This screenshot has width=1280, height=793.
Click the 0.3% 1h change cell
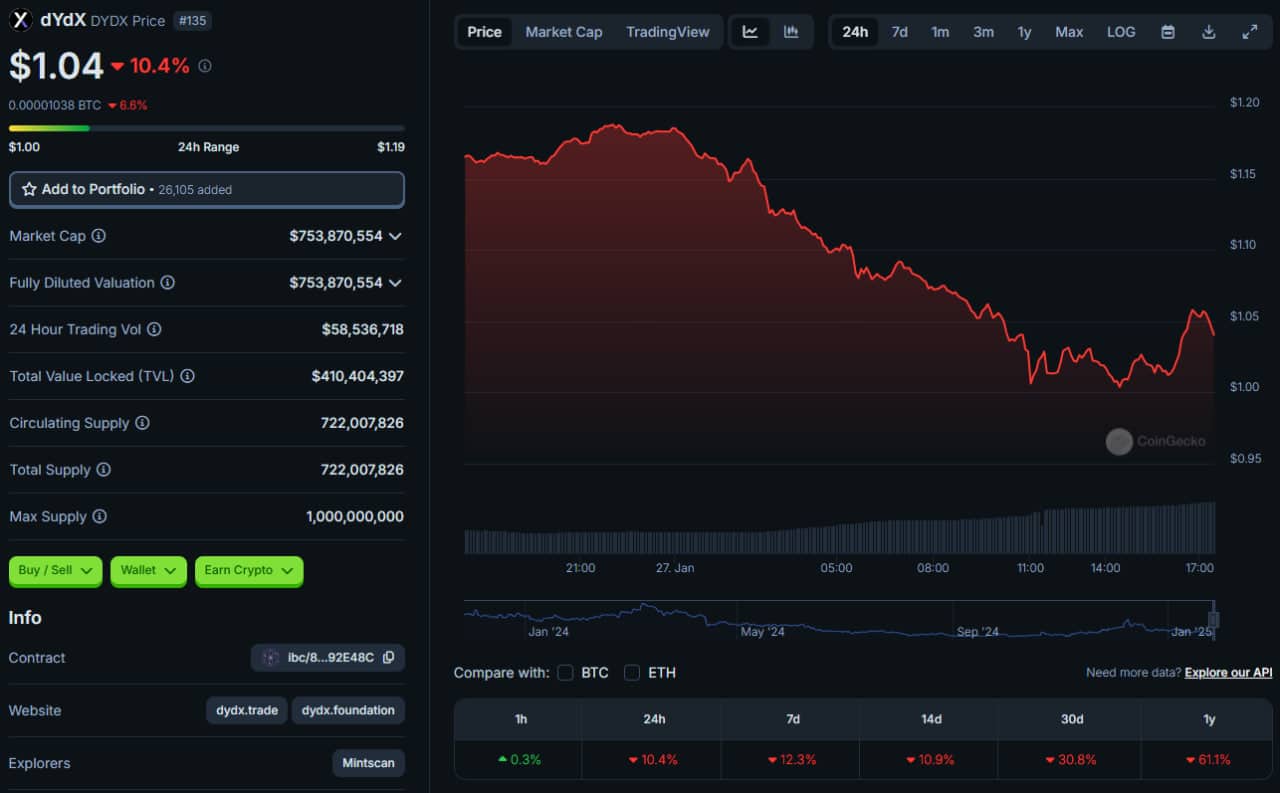coord(518,759)
